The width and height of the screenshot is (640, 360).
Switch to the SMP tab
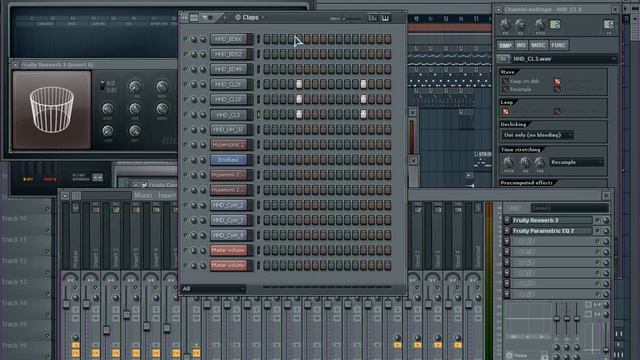(505, 45)
